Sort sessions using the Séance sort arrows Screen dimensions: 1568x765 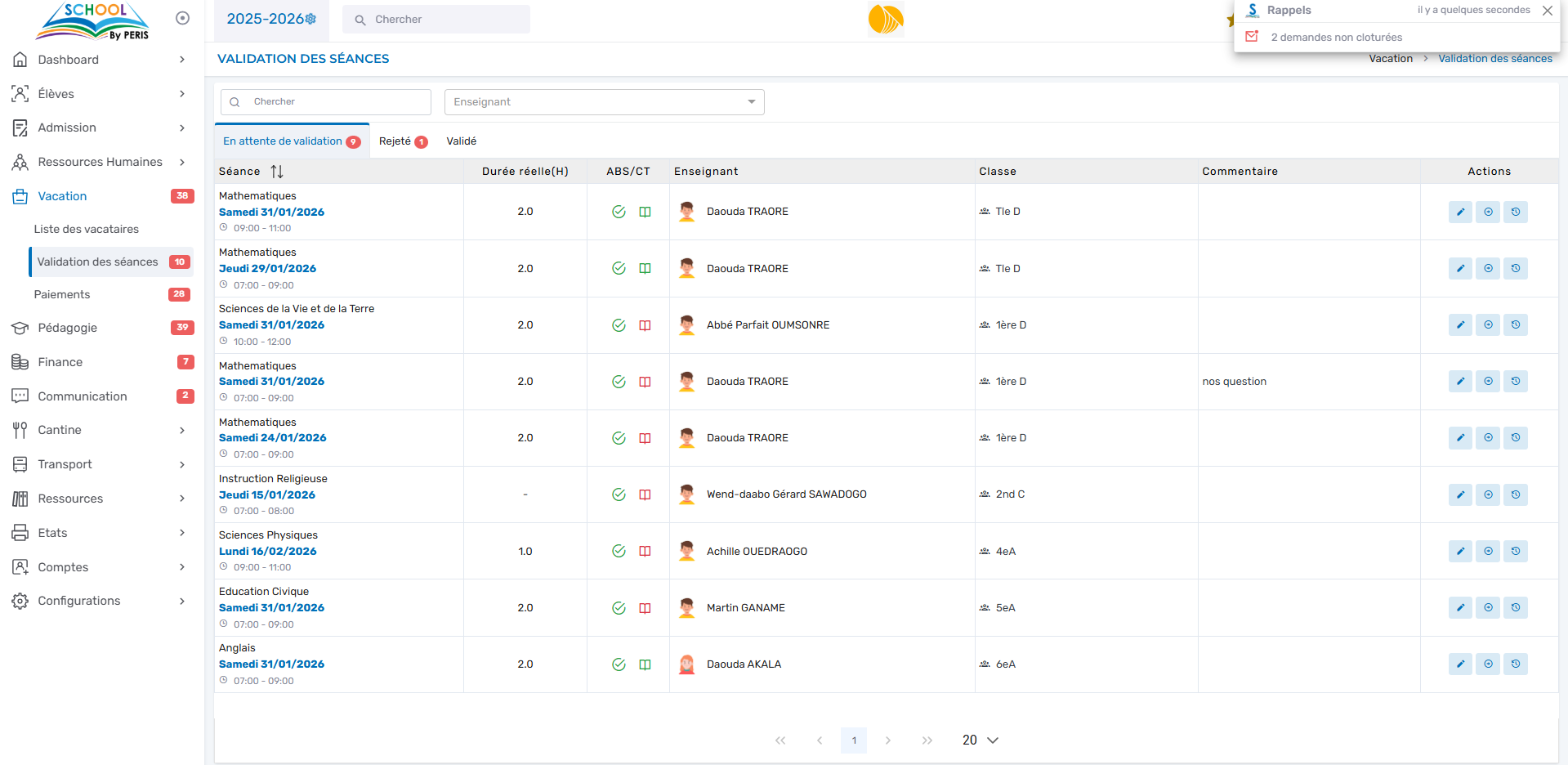pyautogui.click(x=277, y=172)
